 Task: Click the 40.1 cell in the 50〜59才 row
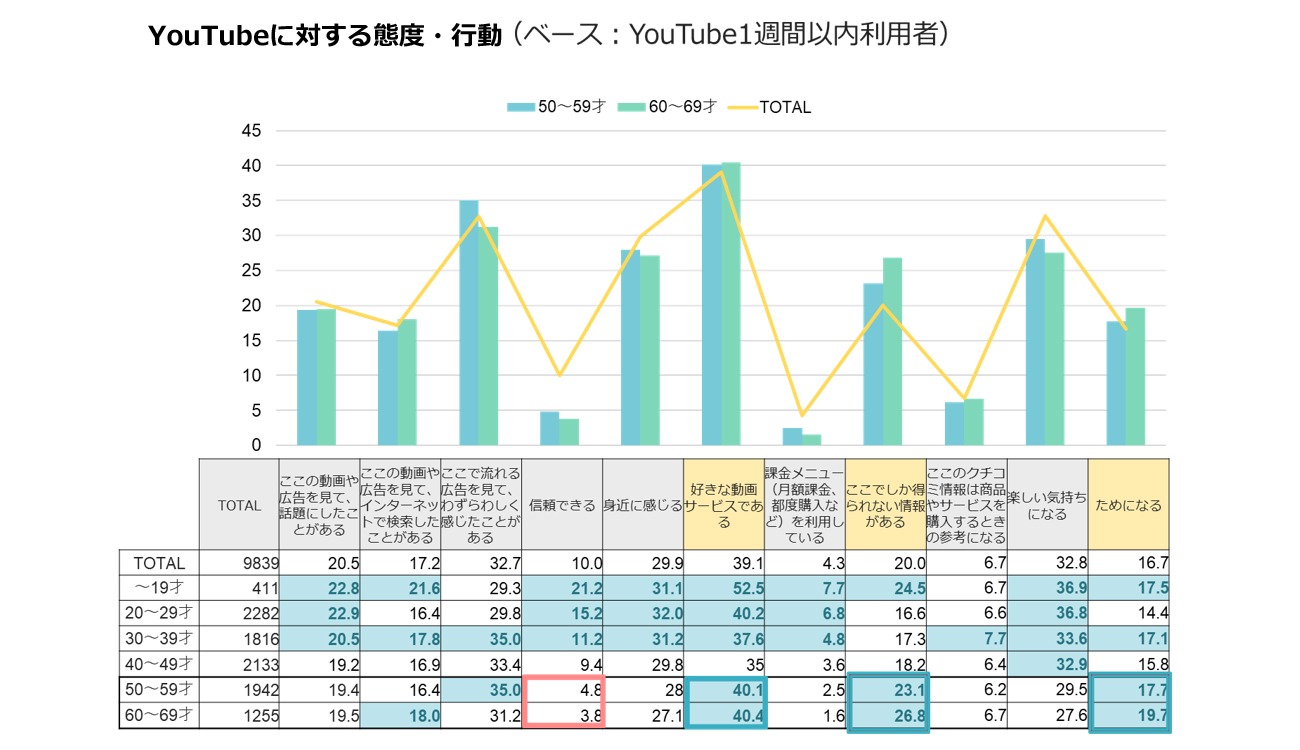tap(724, 689)
